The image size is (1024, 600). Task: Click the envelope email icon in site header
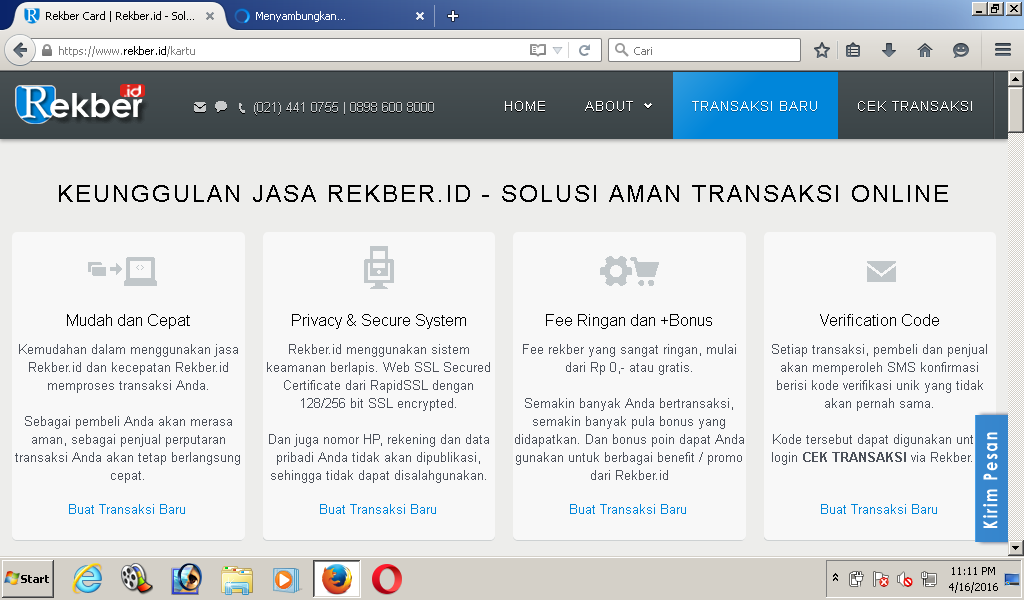point(200,107)
